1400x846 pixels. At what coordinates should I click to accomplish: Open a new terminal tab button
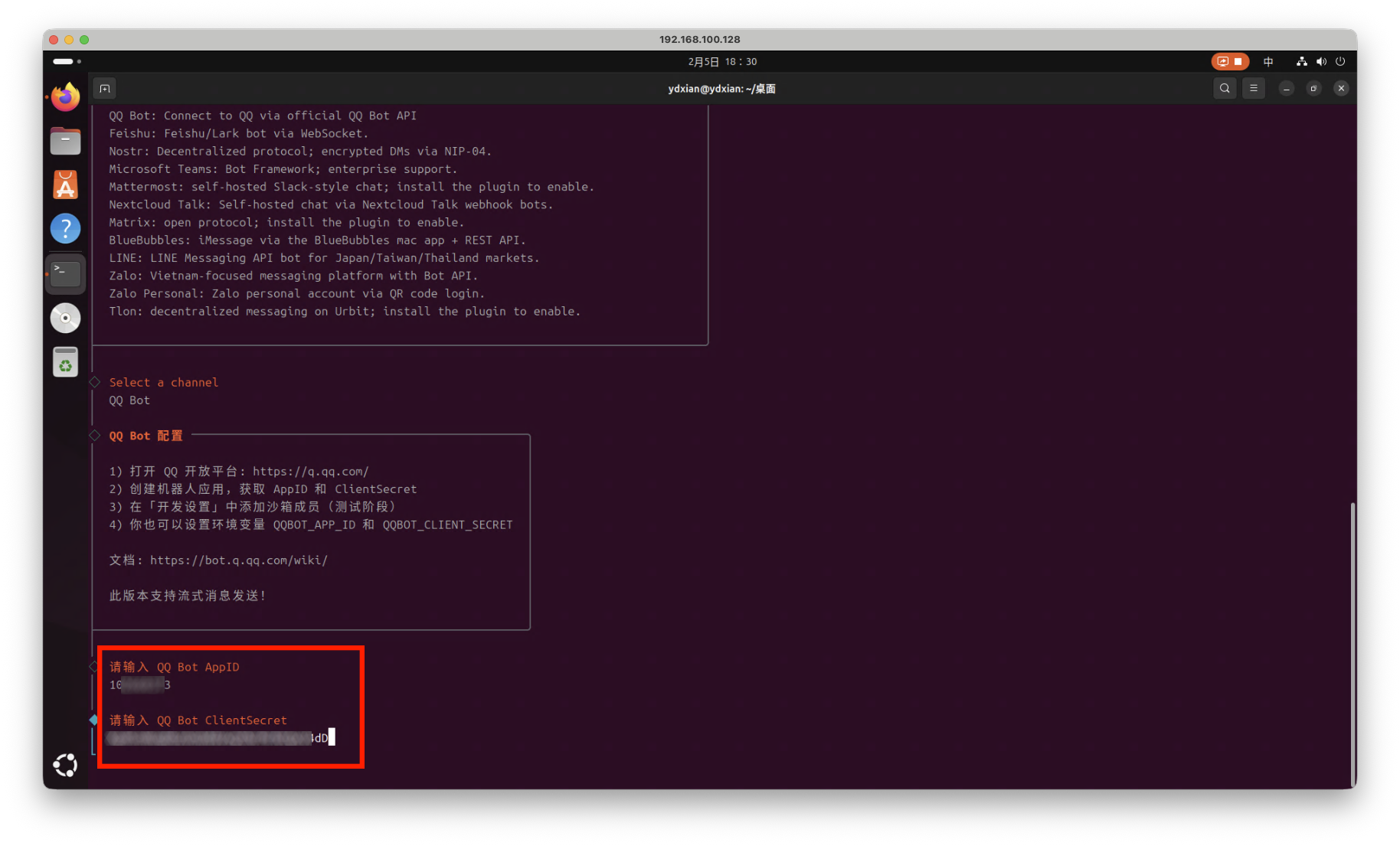pos(105,89)
